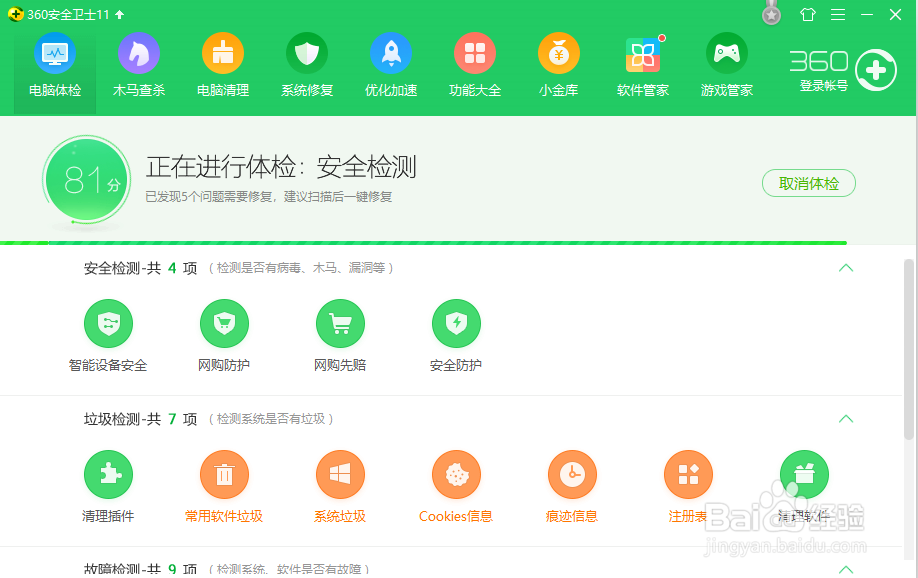Click the 正在进行体检:安全检测 status text
The image size is (918, 578).
pos(281,167)
